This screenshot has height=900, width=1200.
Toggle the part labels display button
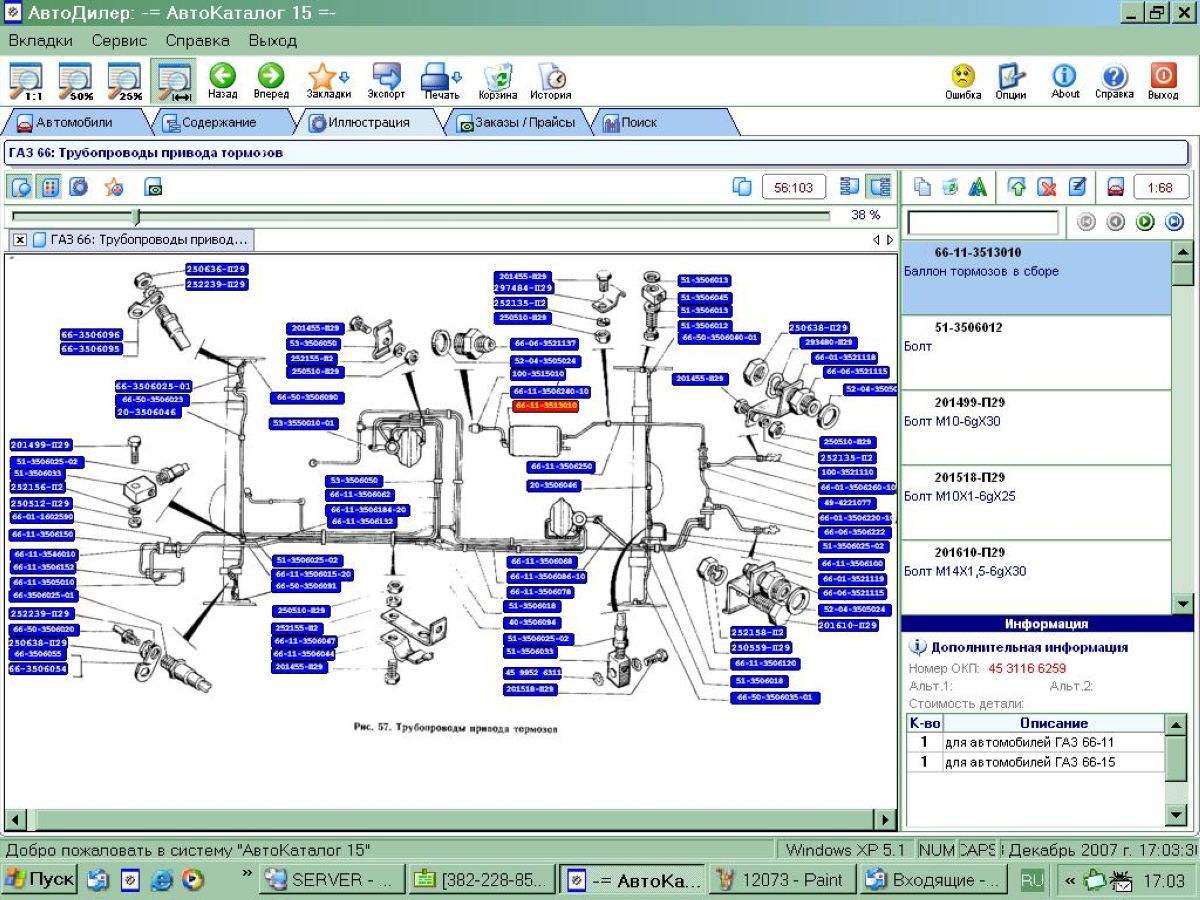50,186
